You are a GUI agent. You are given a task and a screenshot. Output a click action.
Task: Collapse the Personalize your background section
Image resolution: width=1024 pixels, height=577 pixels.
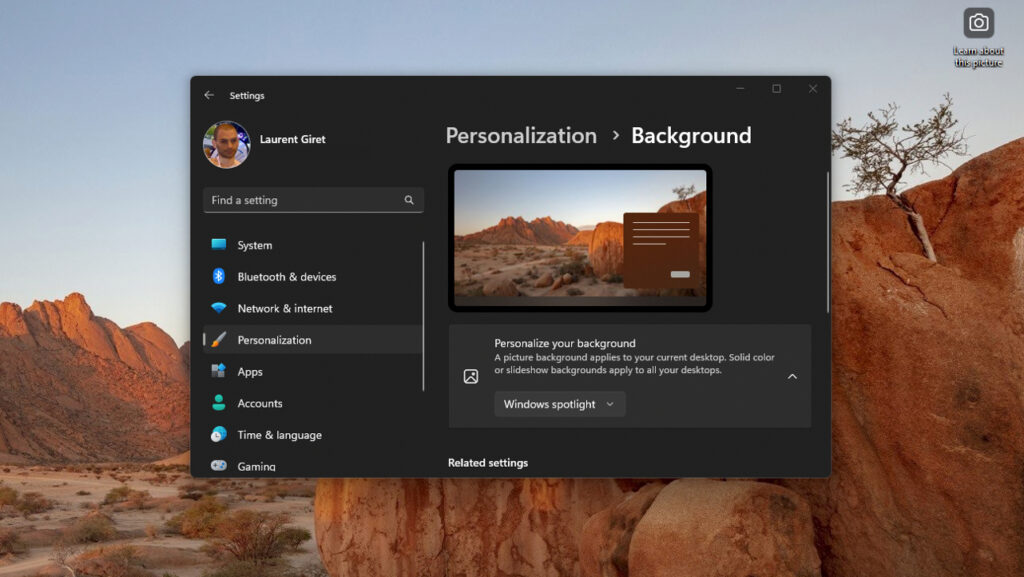(x=792, y=377)
